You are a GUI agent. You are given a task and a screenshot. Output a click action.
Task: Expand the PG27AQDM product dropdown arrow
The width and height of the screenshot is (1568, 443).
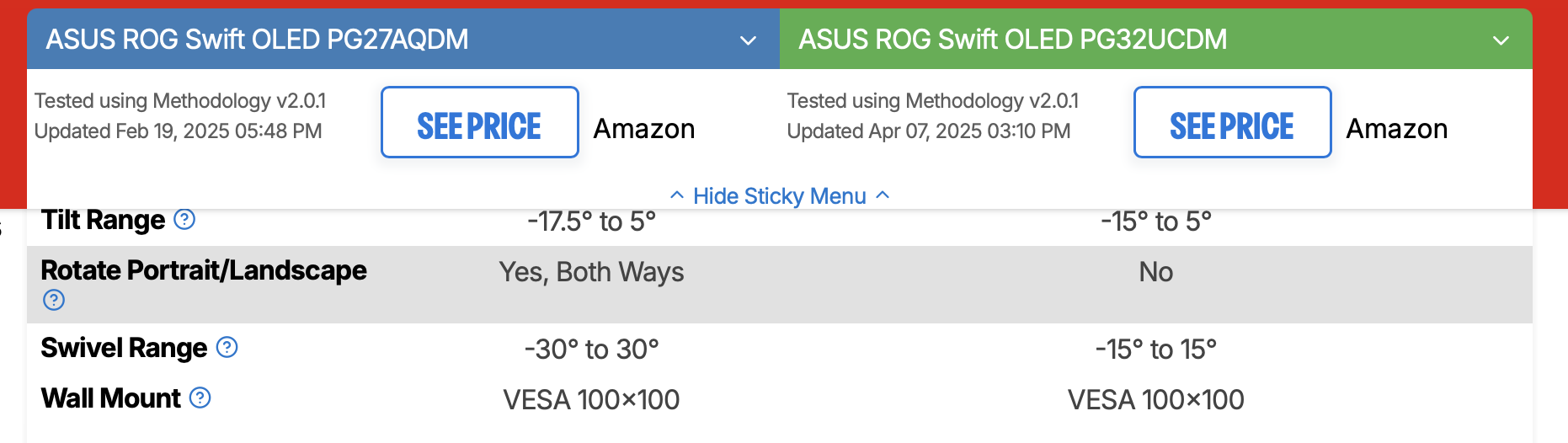click(x=748, y=40)
